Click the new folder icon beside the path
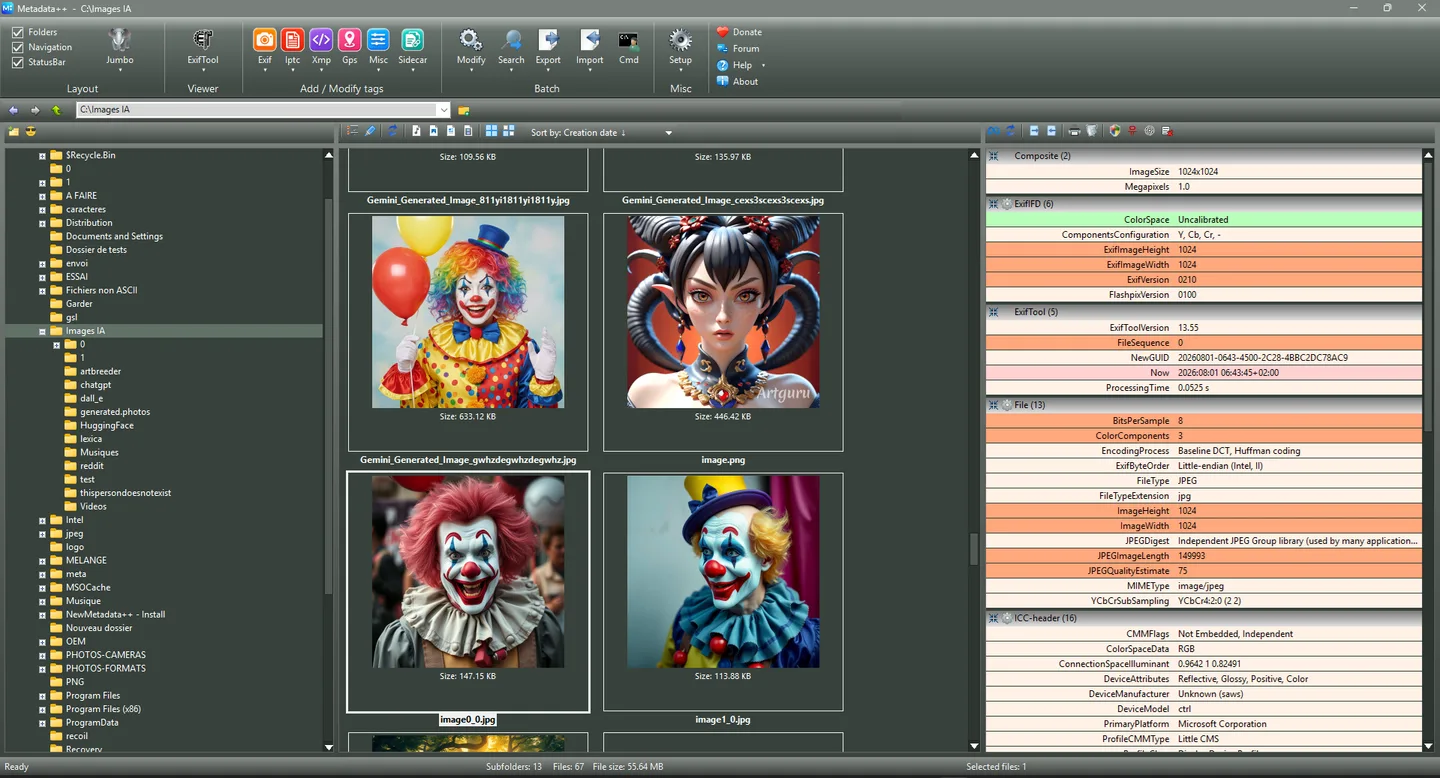 click(464, 110)
